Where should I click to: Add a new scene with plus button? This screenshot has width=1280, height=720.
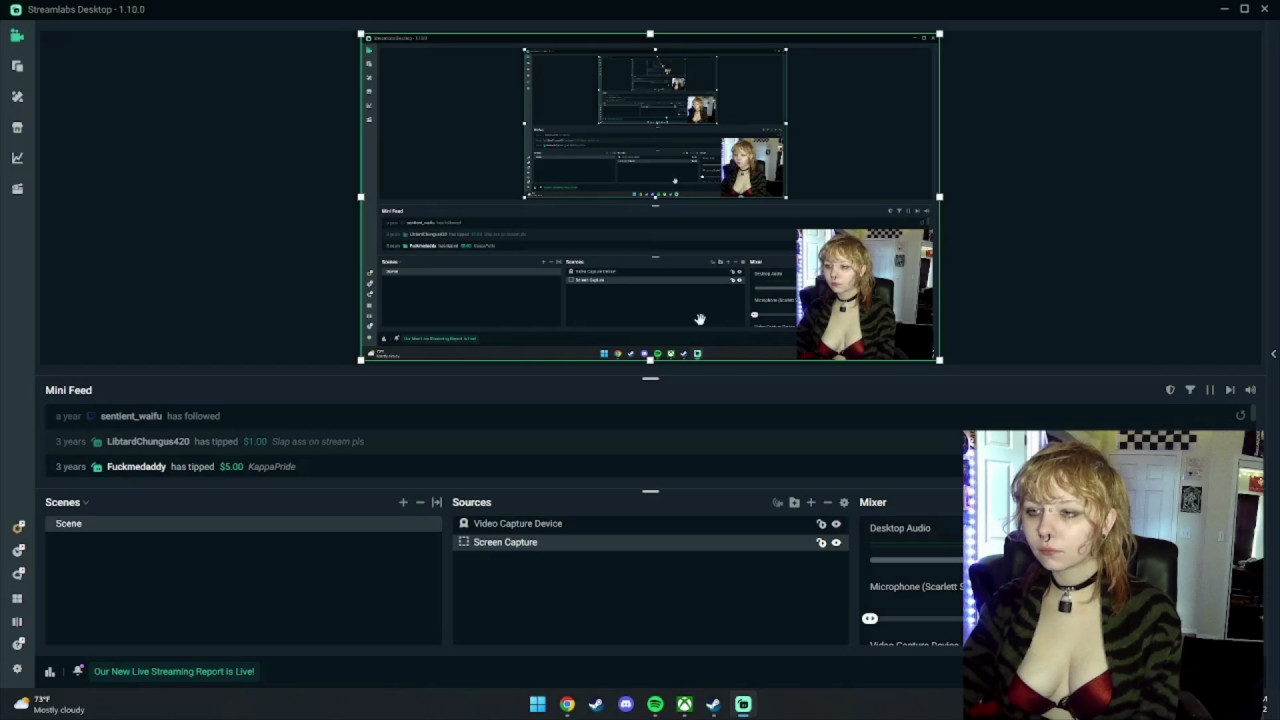pyautogui.click(x=403, y=502)
